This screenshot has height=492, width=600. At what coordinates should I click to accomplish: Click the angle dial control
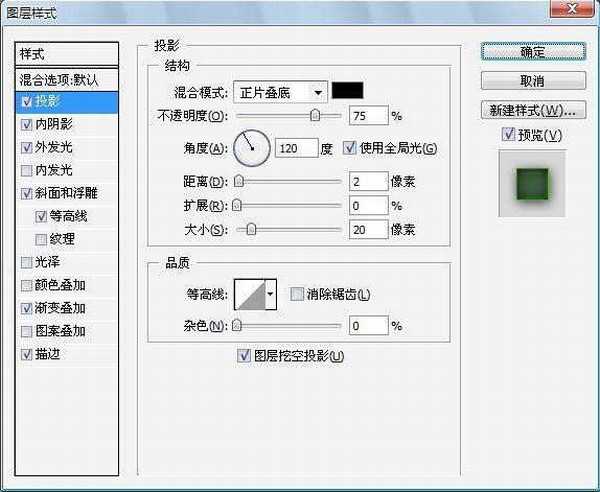(253, 149)
